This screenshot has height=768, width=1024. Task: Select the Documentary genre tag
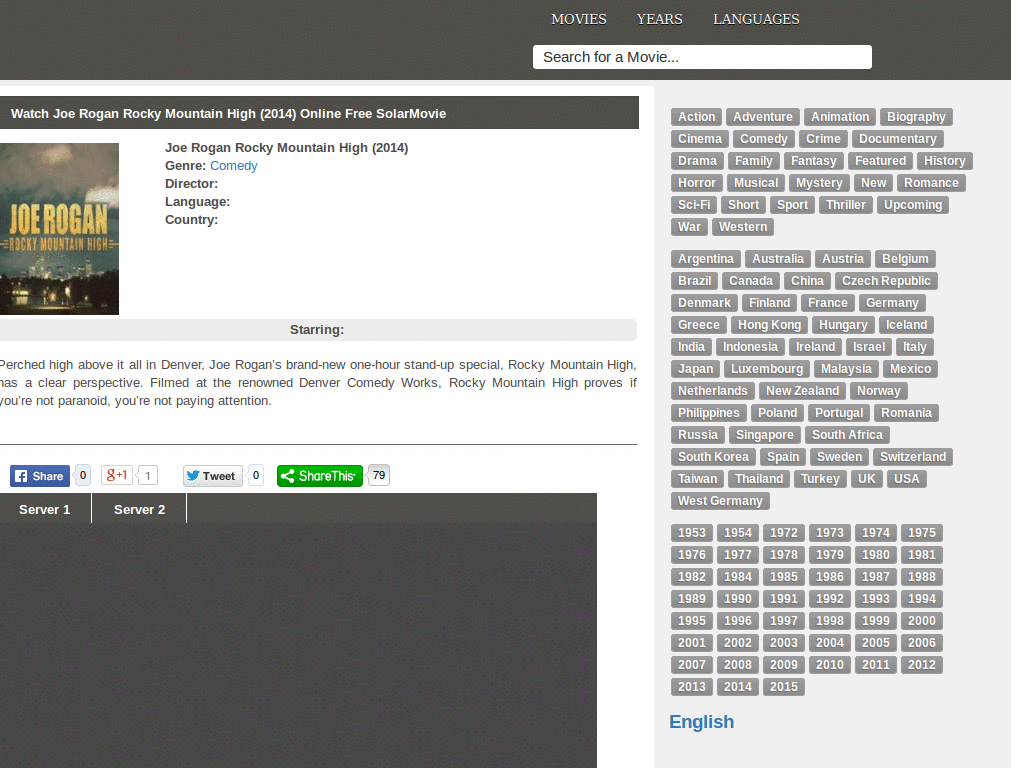(897, 139)
